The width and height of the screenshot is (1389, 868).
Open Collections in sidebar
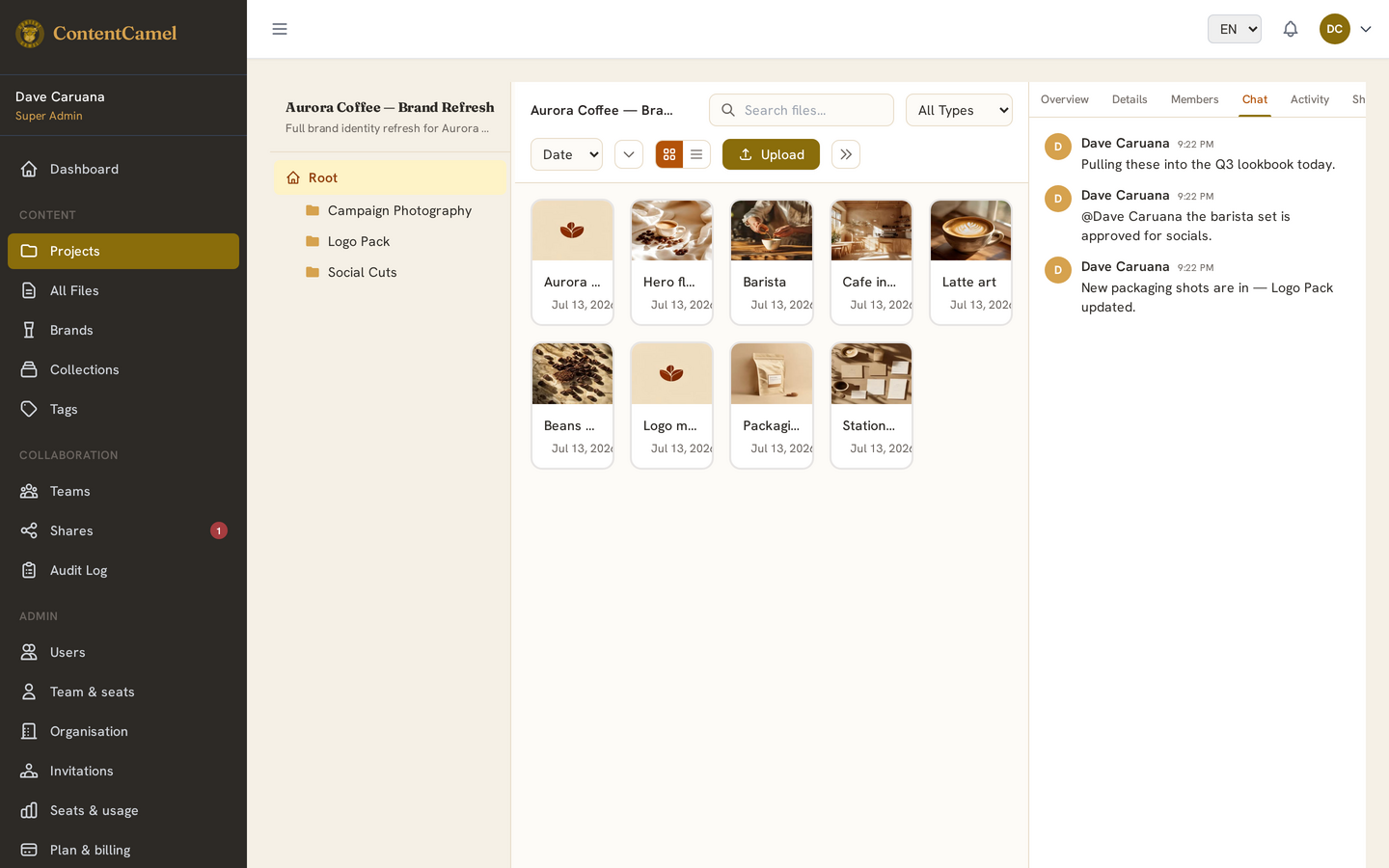click(x=123, y=369)
